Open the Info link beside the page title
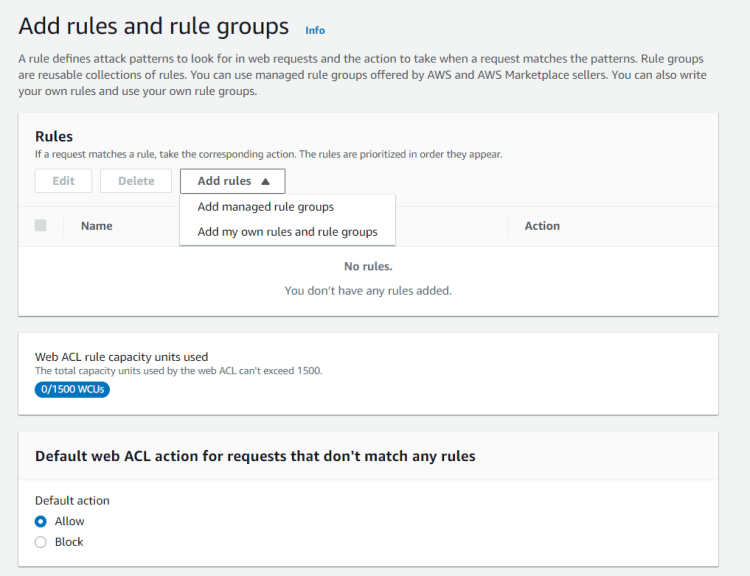 pos(315,30)
